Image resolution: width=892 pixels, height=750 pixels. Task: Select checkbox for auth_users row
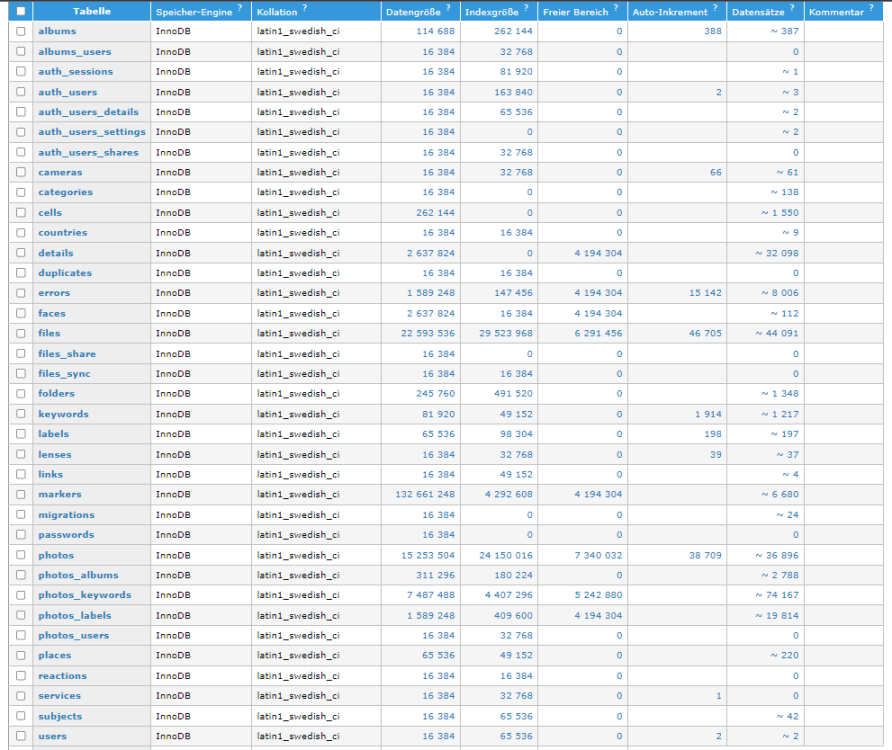click(x=21, y=92)
